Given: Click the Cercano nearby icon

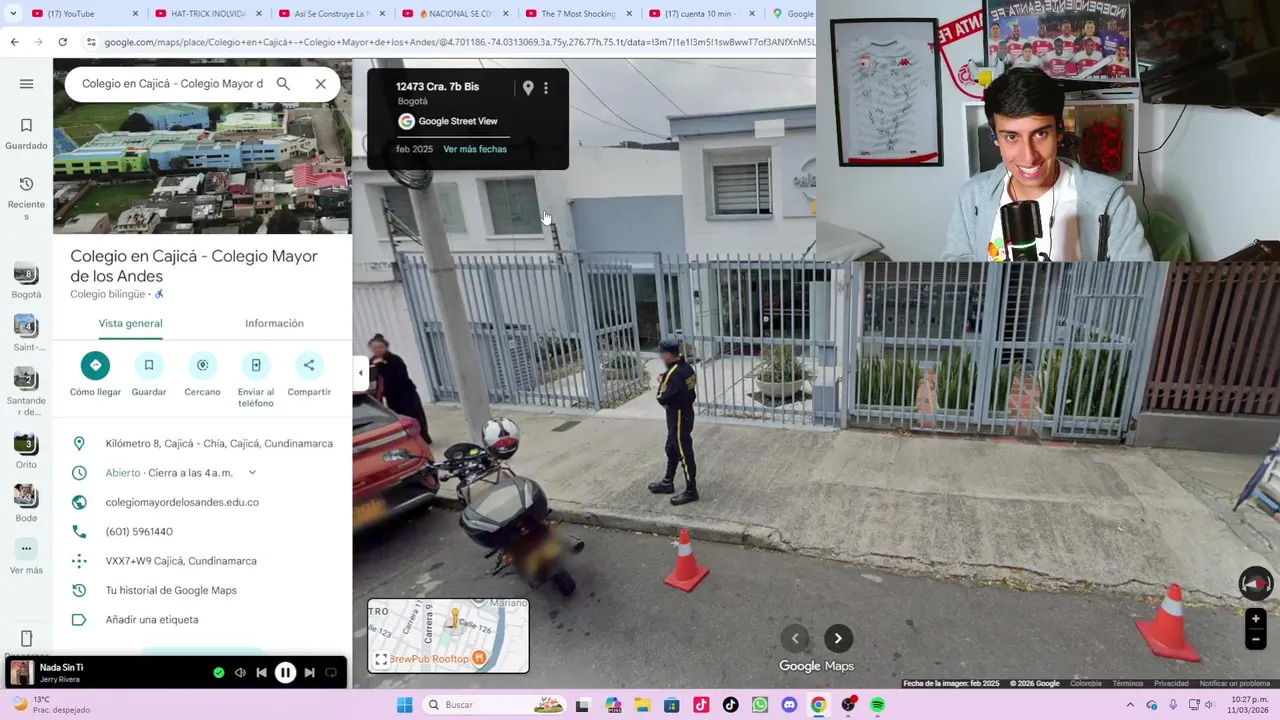Looking at the screenshot, I should click(202, 365).
